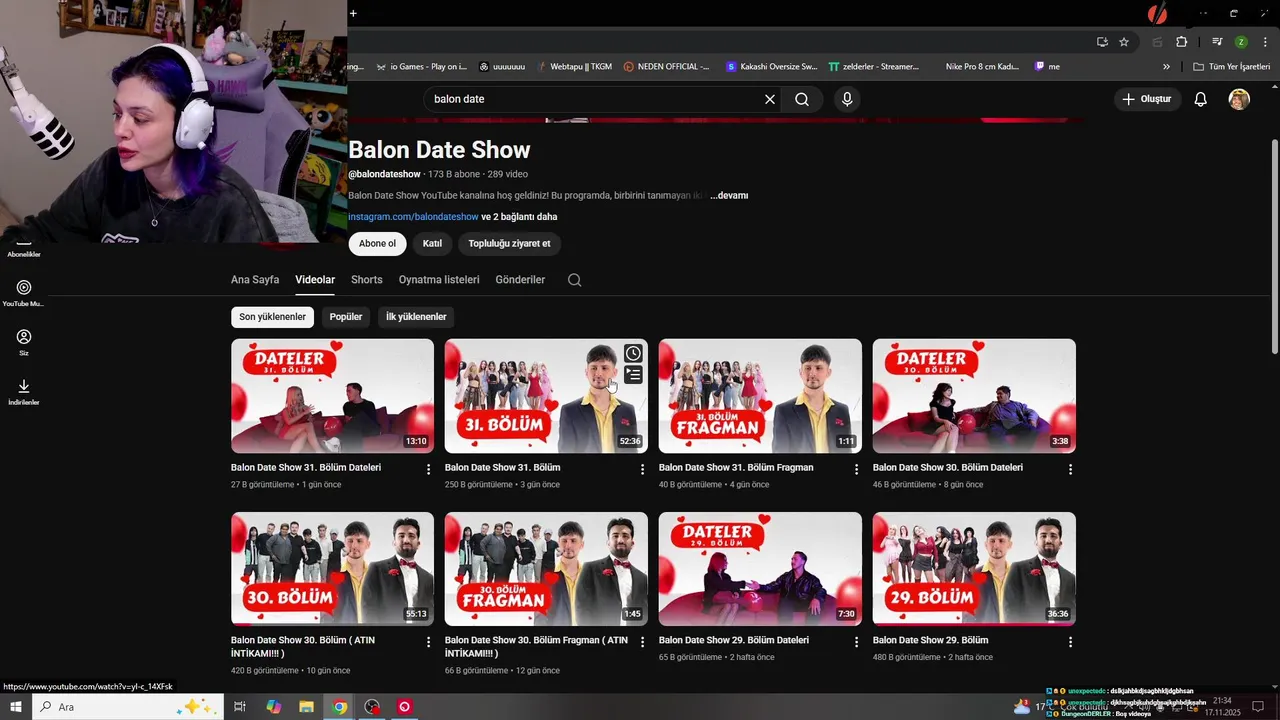Click the magnifier search button
Viewport: 1280px width, 720px height.
coord(802,99)
